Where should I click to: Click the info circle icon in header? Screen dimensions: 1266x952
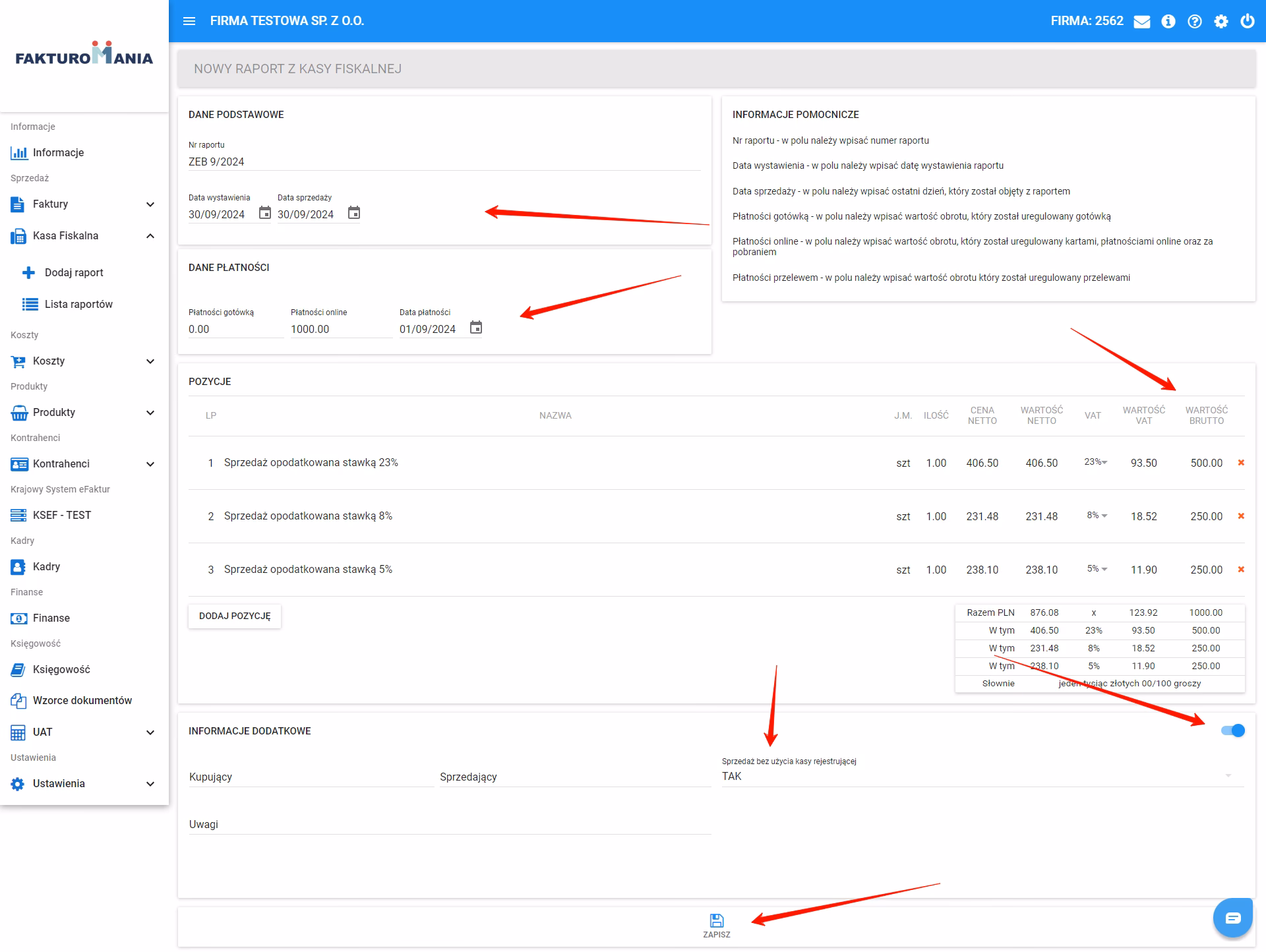click(1168, 22)
